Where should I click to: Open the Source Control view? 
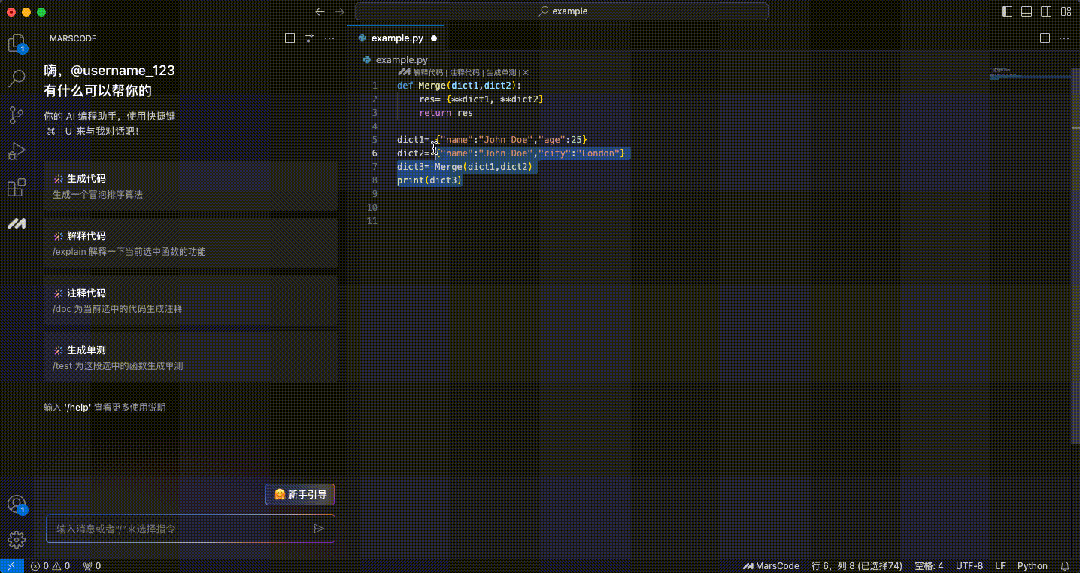pos(17,114)
